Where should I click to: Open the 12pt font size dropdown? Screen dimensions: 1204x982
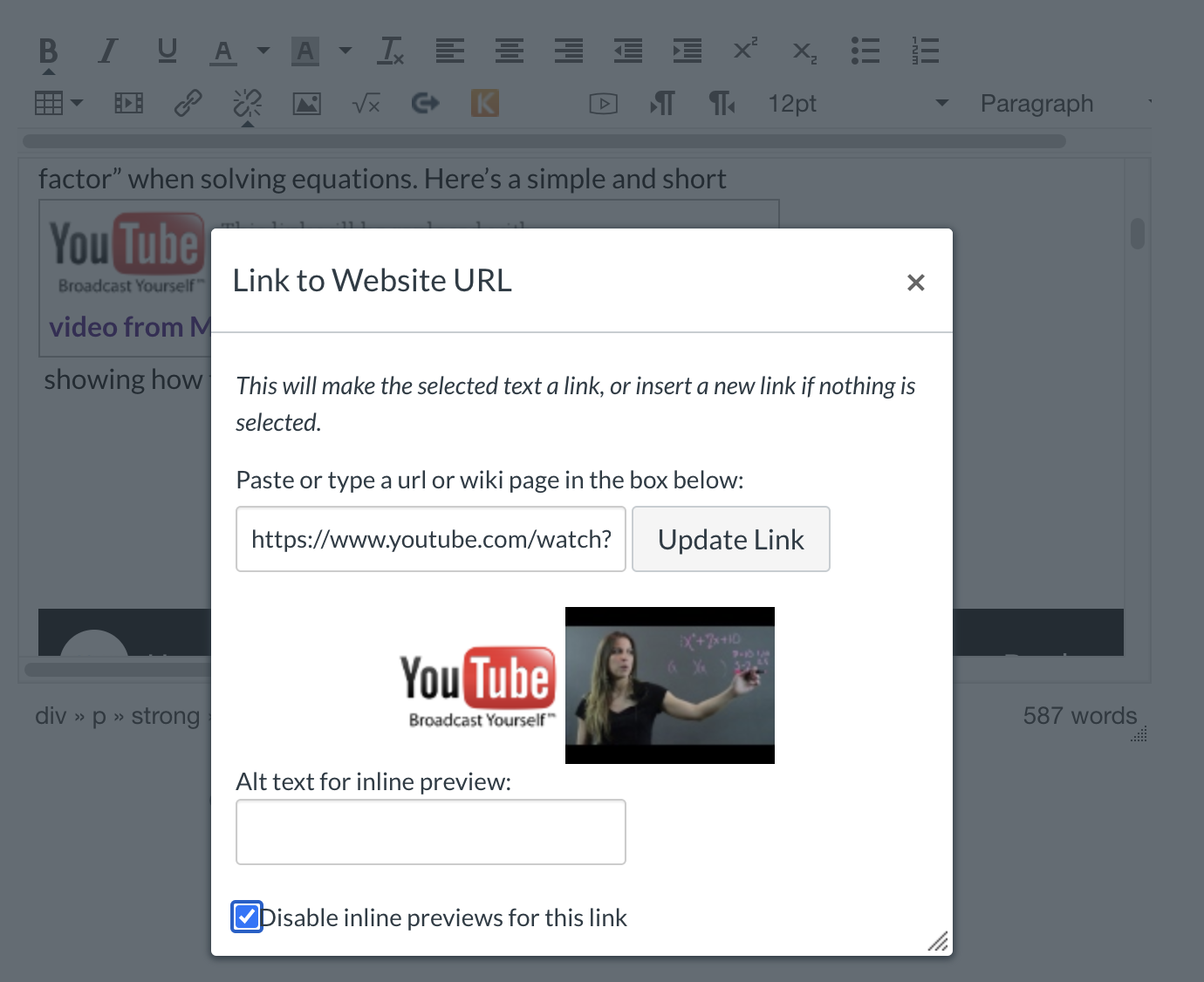(858, 104)
